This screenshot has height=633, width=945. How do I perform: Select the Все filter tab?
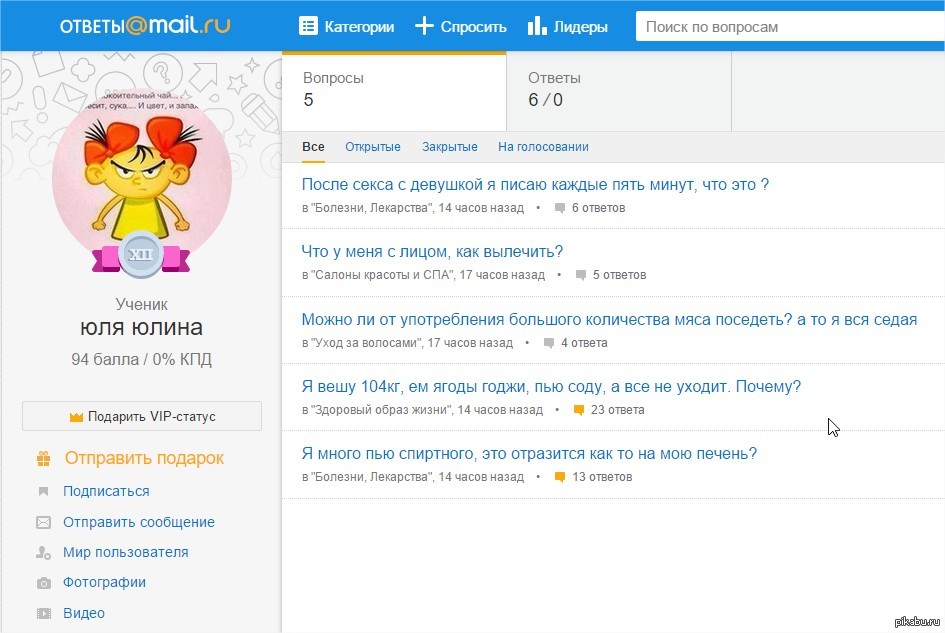point(313,147)
